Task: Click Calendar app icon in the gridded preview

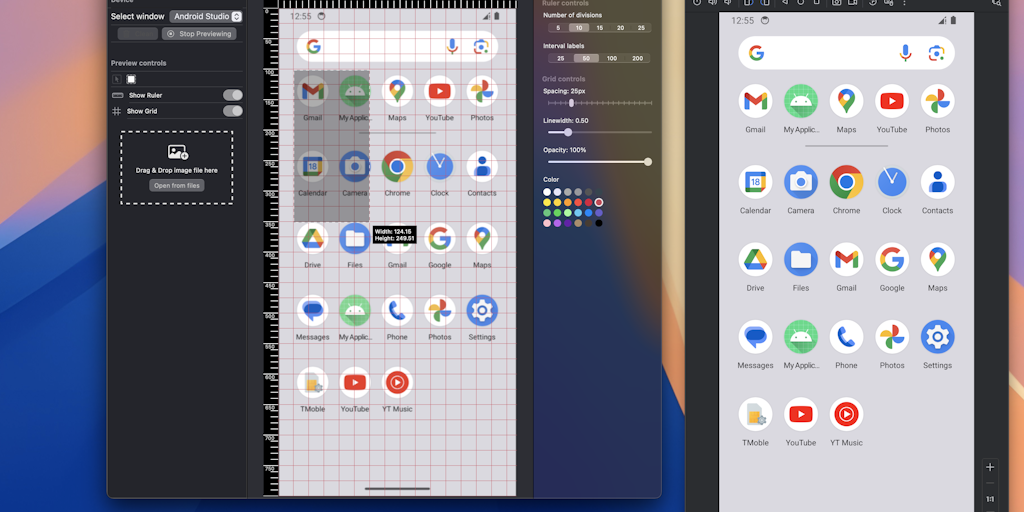Action: coord(312,167)
